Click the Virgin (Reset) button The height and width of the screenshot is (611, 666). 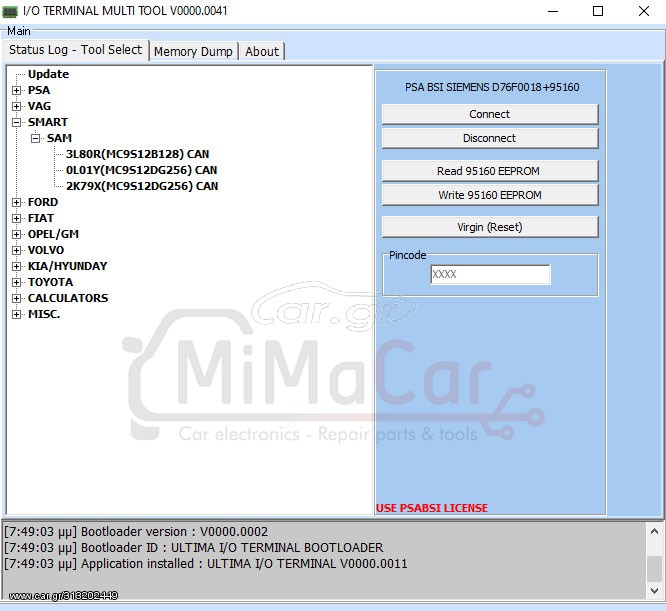click(490, 227)
